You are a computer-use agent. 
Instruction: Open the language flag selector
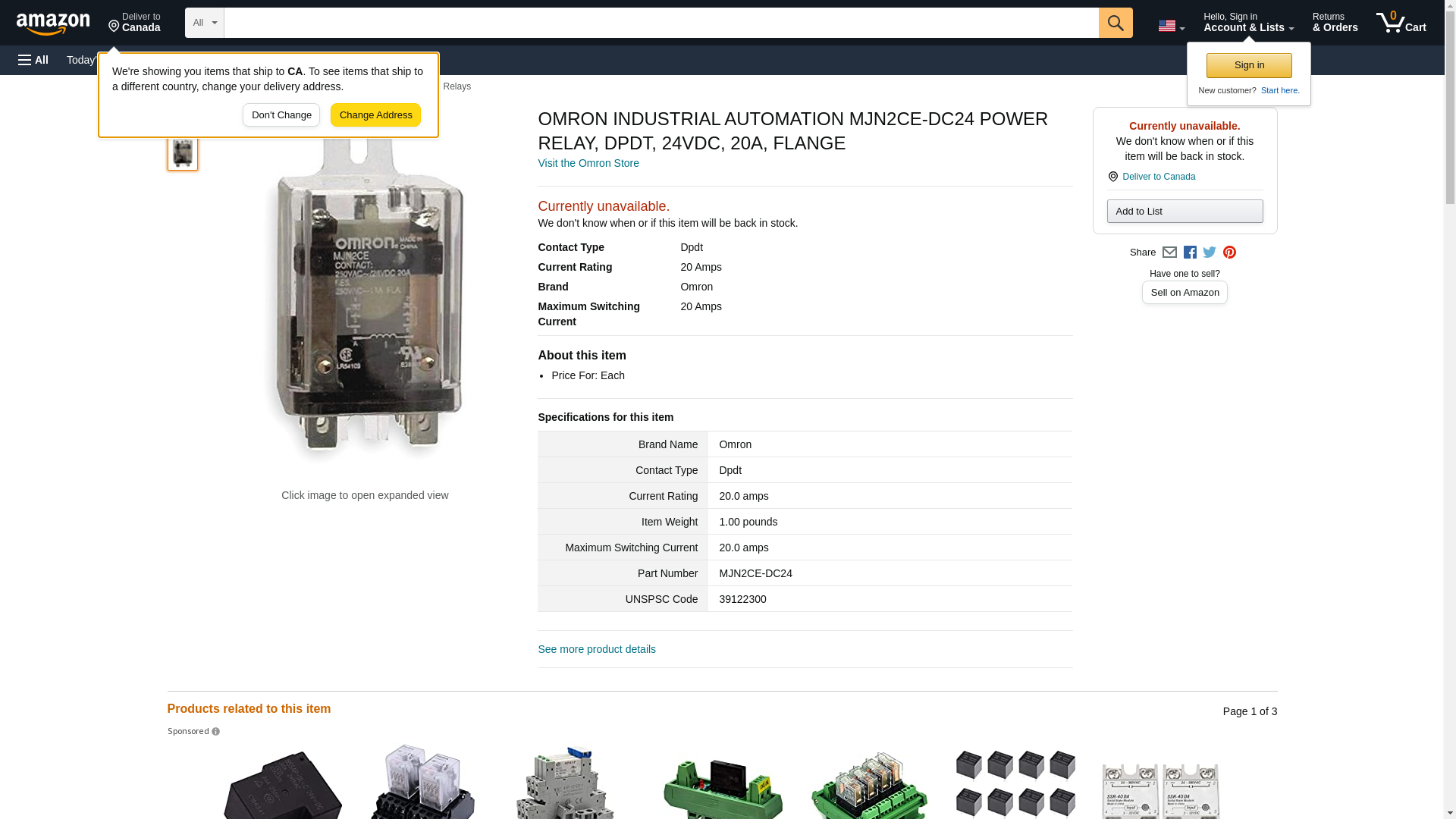point(1171,26)
